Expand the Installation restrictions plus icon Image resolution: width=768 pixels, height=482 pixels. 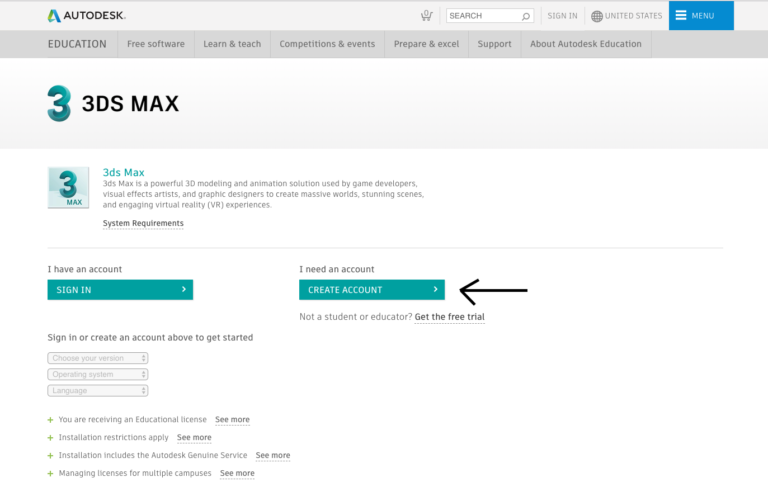point(50,437)
